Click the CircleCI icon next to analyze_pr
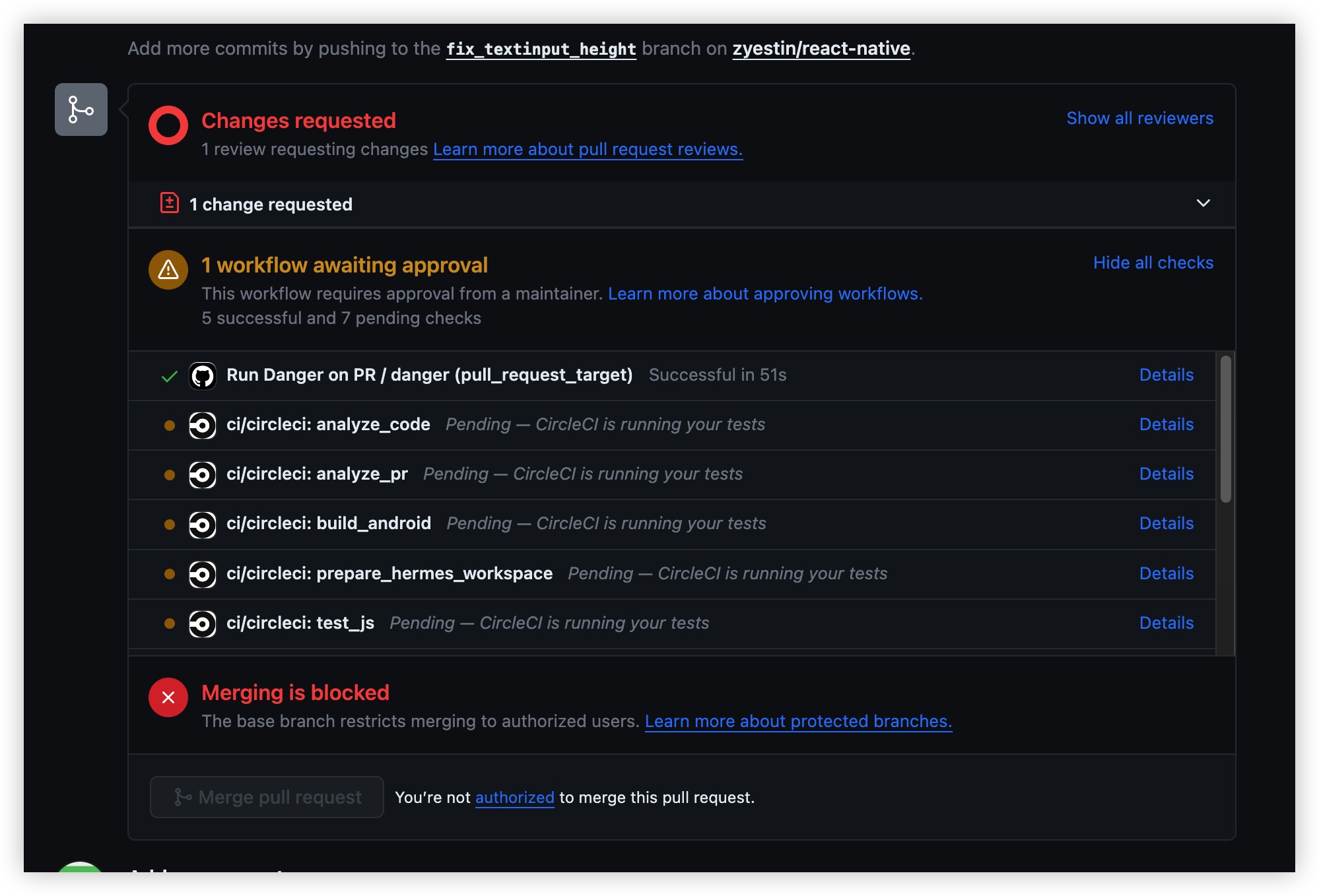The height and width of the screenshot is (896, 1319). pos(203,475)
